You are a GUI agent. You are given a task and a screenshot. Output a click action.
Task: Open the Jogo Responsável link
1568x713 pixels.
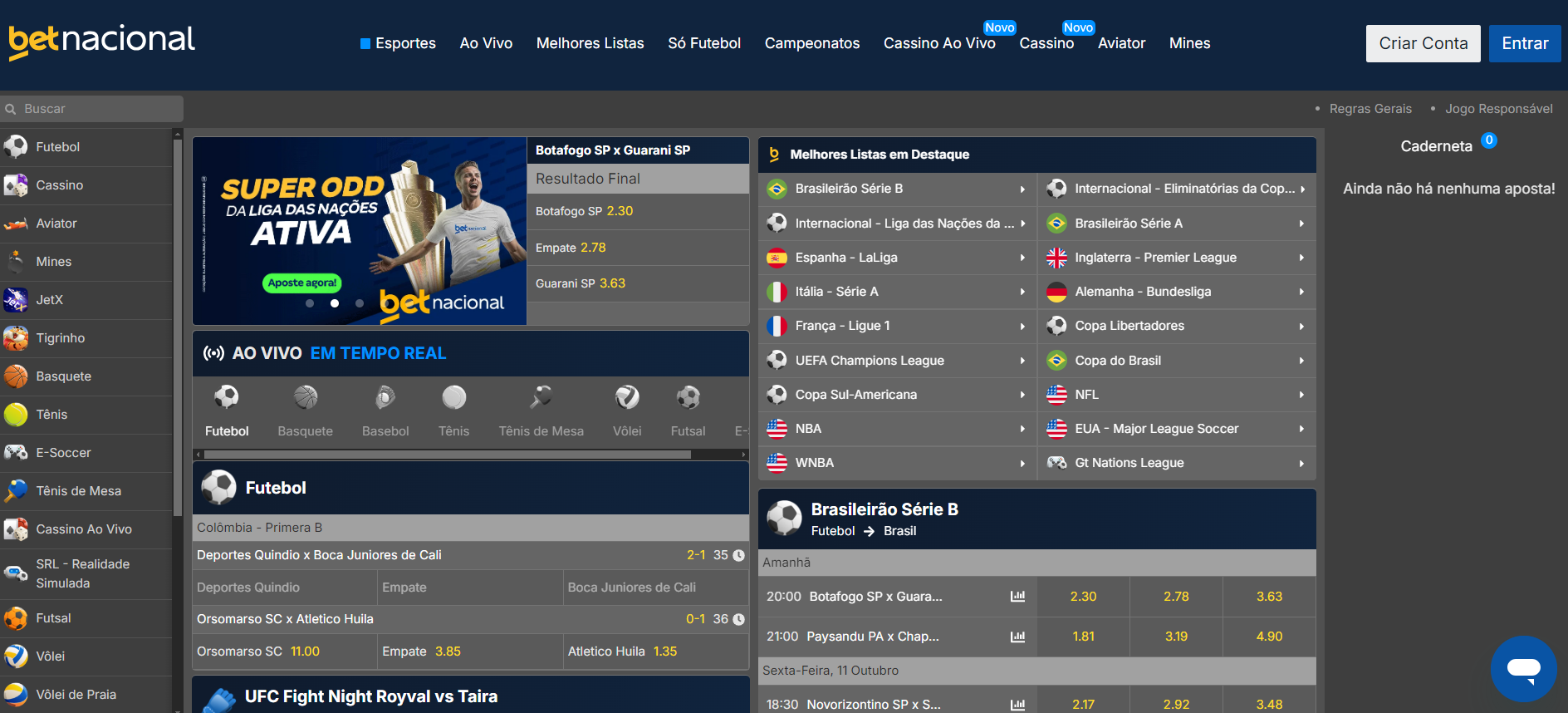click(1498, 109)
